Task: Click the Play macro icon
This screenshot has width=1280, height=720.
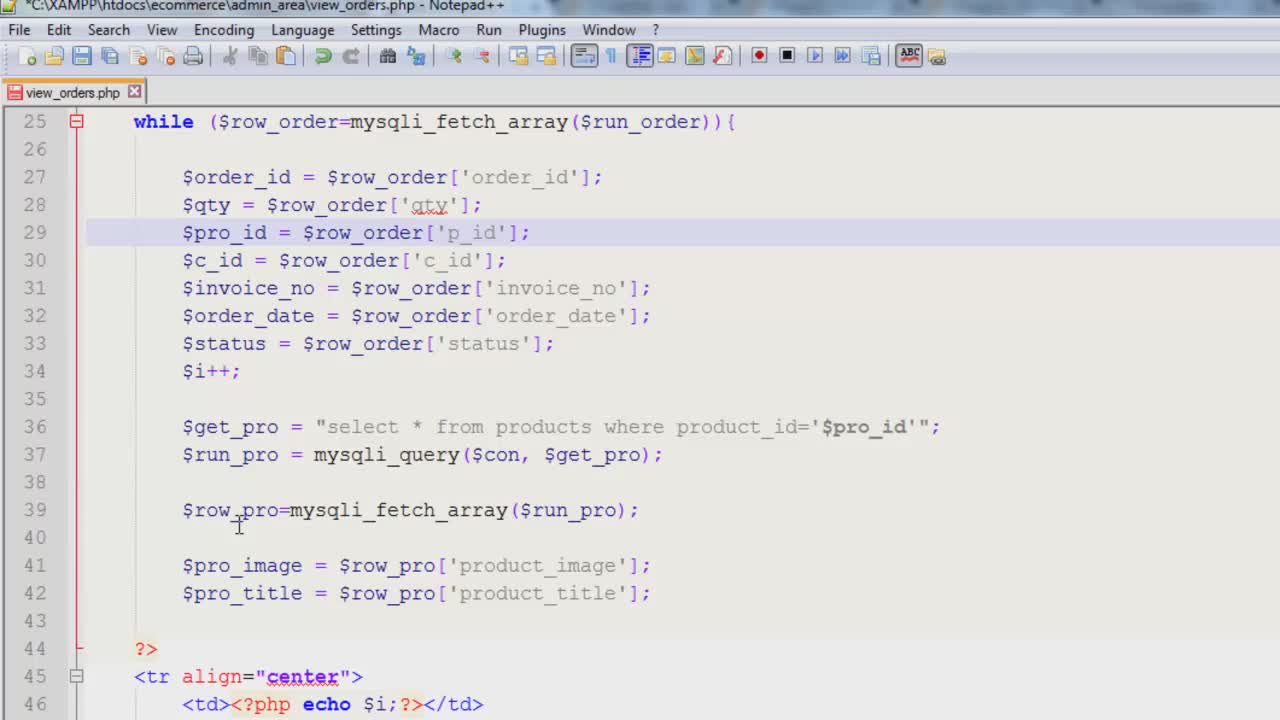Action: pyautogui.click(x=814, y=56)
